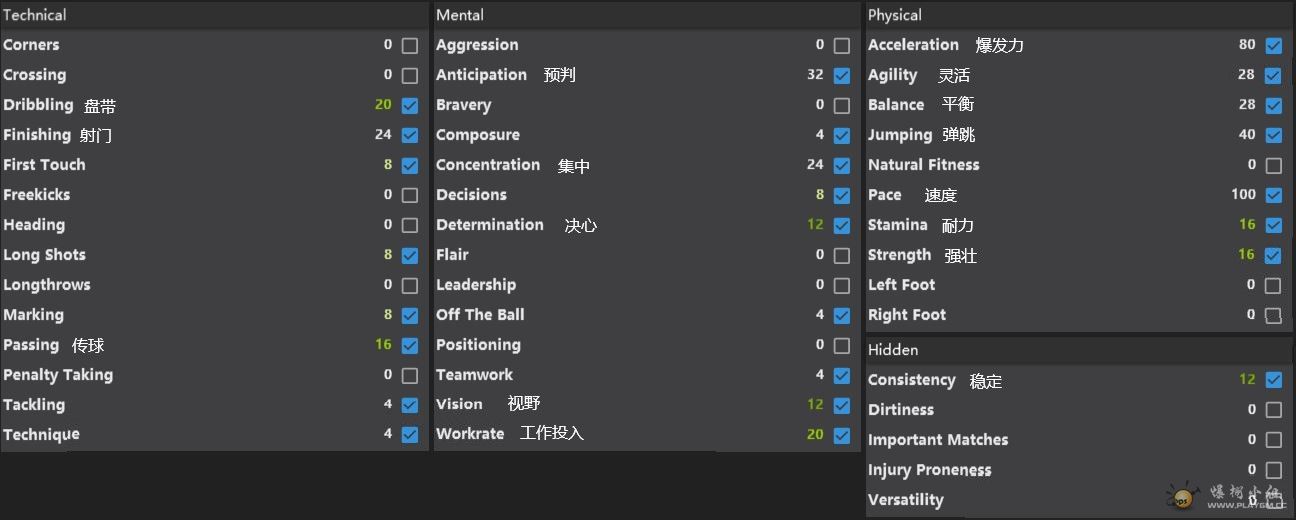Toggle the Finishing checkbox off
This screenshot has width=1296, height=520.
coord(410,135)
